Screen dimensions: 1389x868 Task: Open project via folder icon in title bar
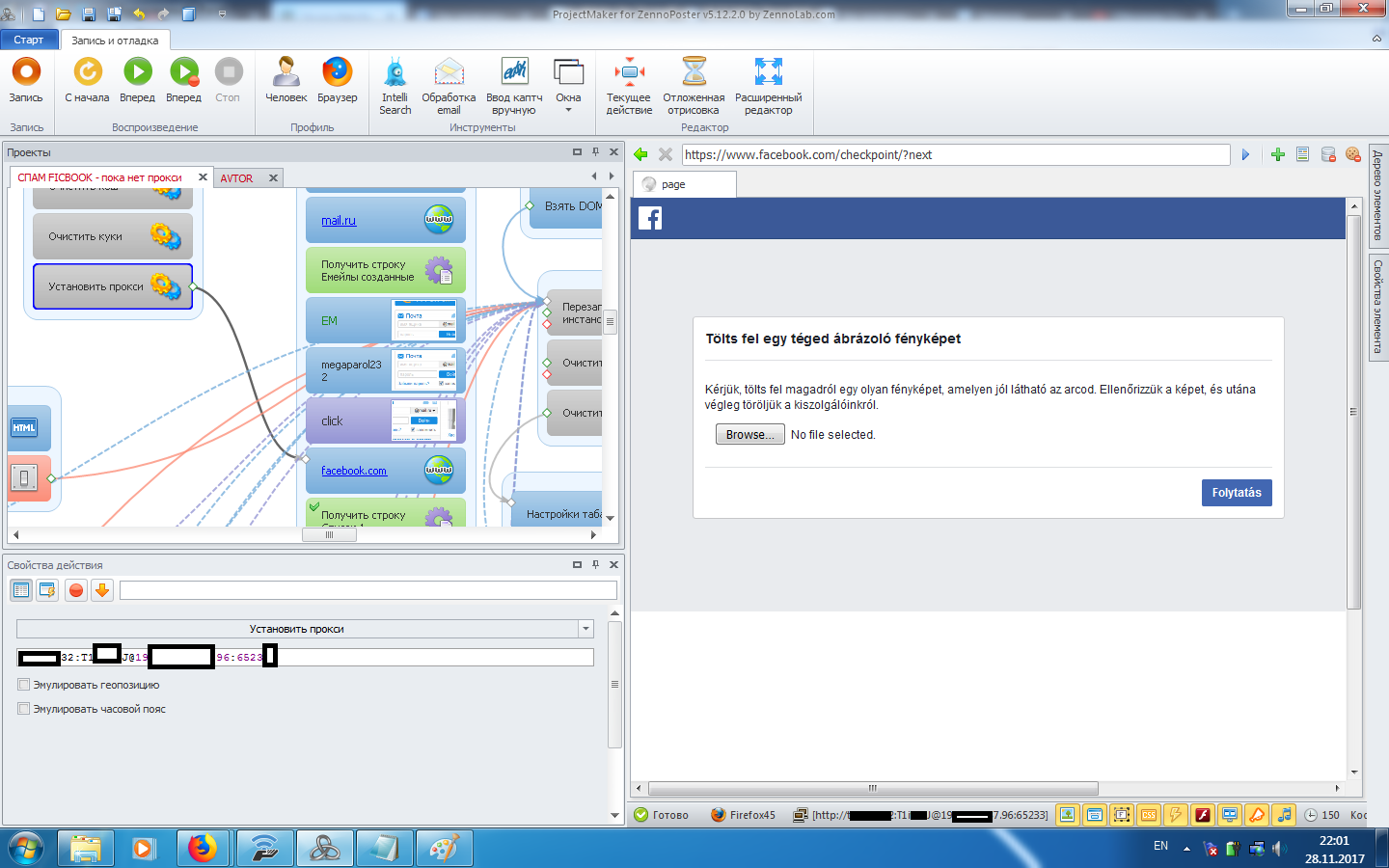[64, 14]
